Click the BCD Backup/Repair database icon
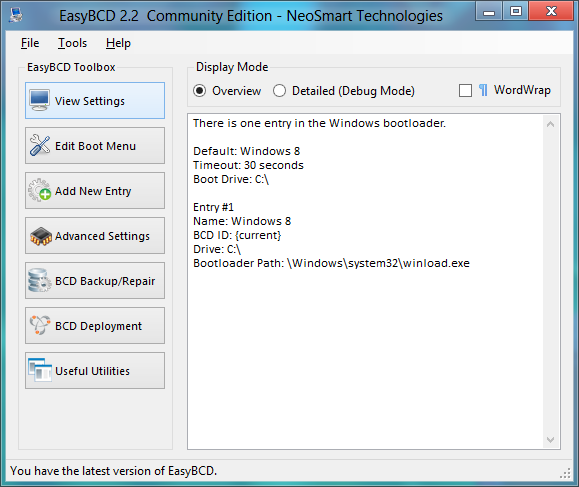The image size is (579, 487). click(x=40, y=280)
